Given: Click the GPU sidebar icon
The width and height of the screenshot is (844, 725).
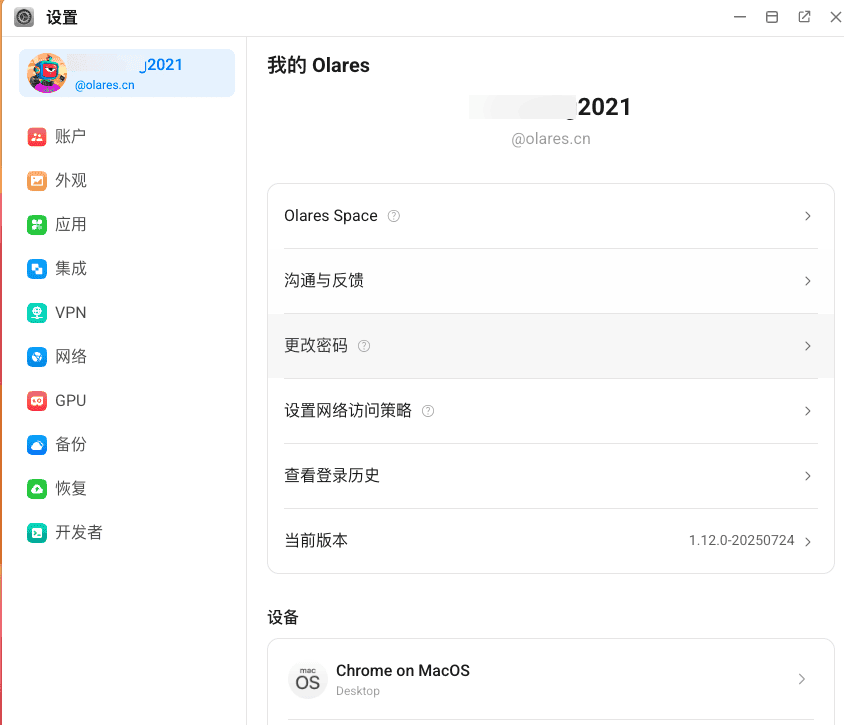Looking at the screenshot, I should [x=37, y=401].
